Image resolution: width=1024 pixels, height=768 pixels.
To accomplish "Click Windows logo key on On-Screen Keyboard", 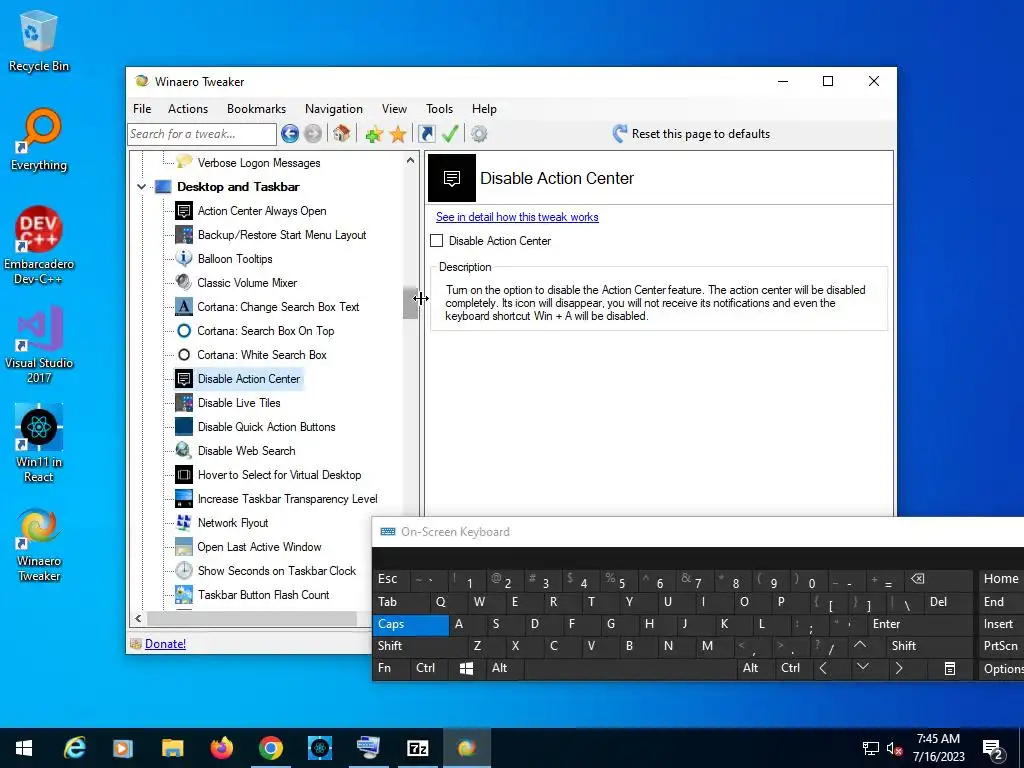I will pos(466,669).
